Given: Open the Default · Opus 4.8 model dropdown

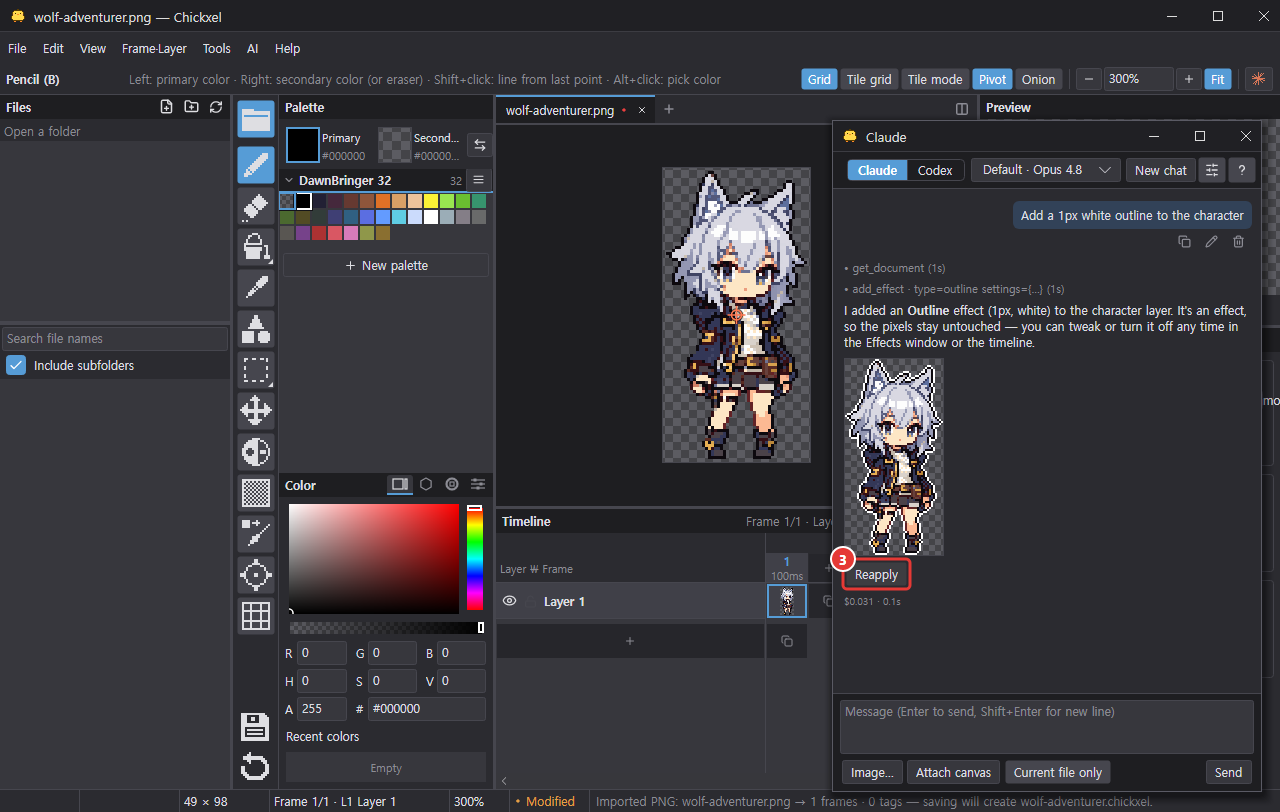Looking at the screenshot, I should pyautogui.click(x=1045, y=170).
